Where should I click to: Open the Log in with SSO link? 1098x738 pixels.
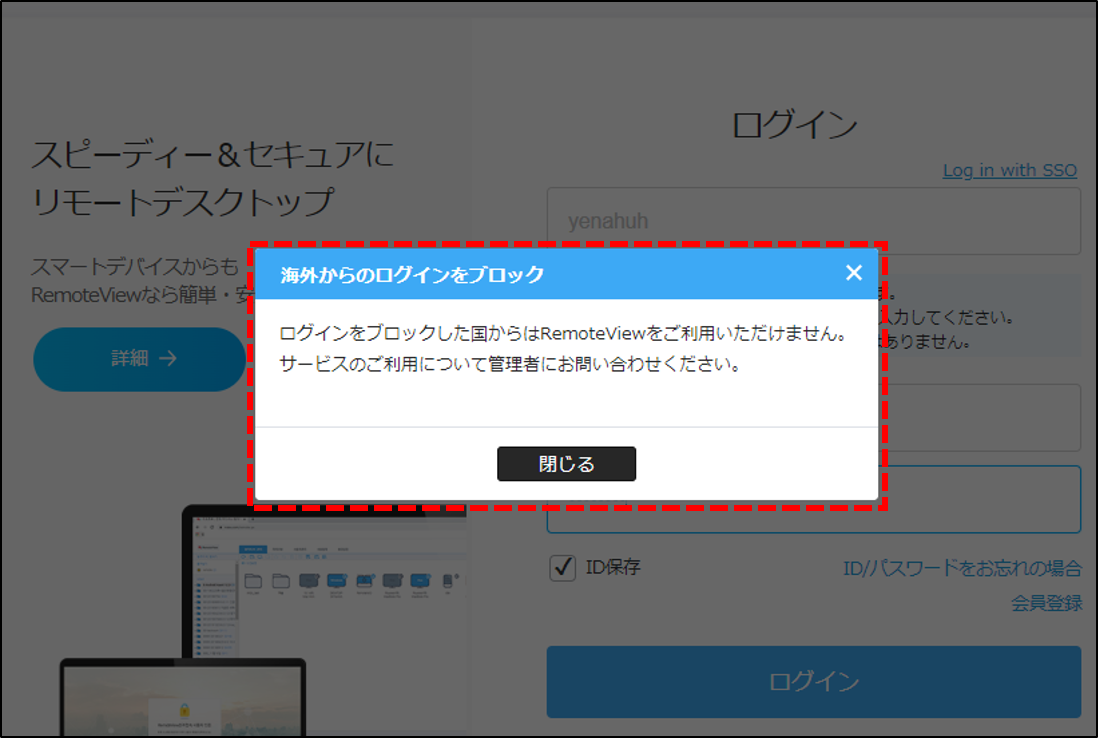[1010, 170]
